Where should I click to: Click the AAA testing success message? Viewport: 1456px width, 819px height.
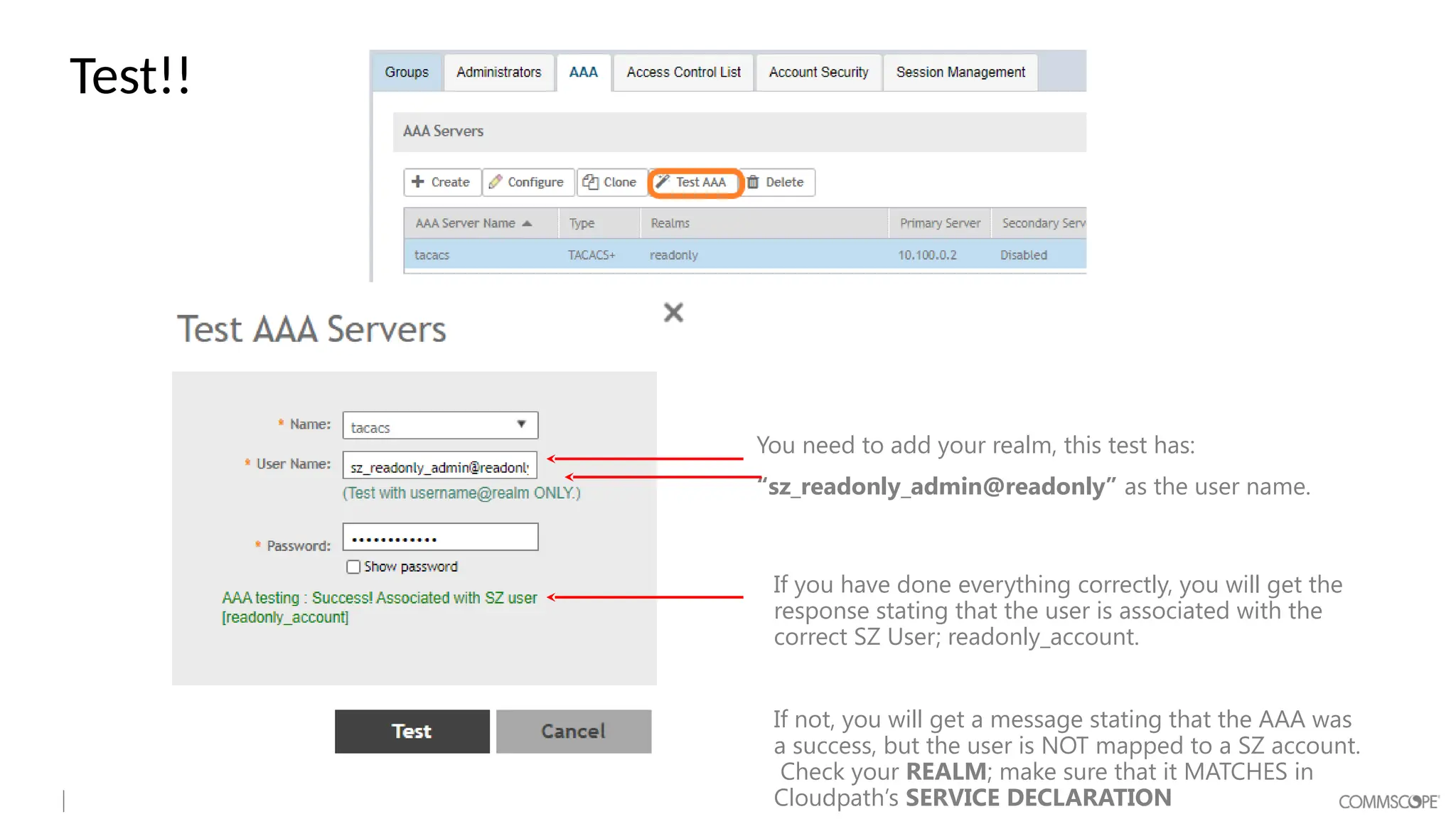(x=379, y=607)
